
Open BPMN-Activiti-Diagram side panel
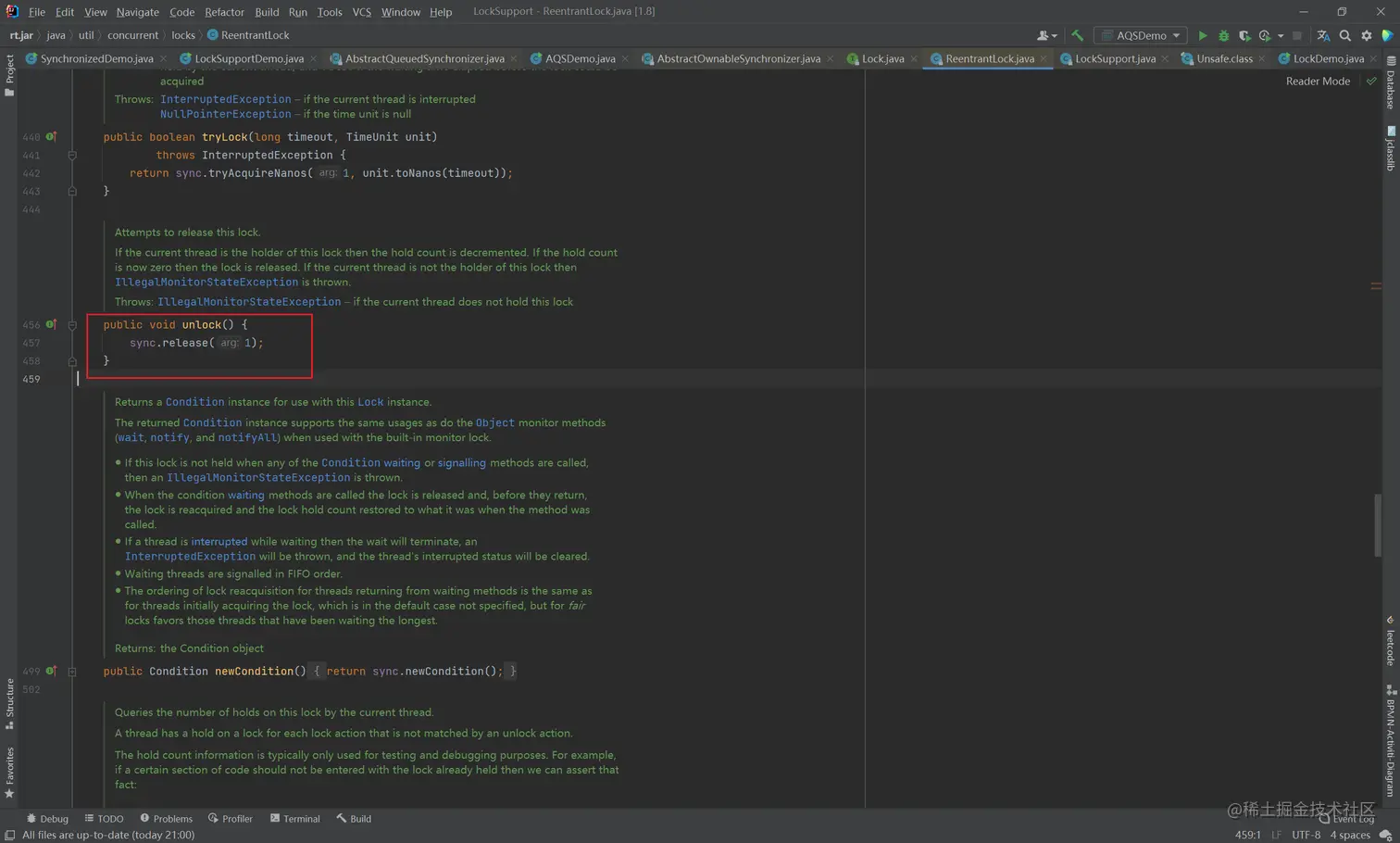(1391, 741)
